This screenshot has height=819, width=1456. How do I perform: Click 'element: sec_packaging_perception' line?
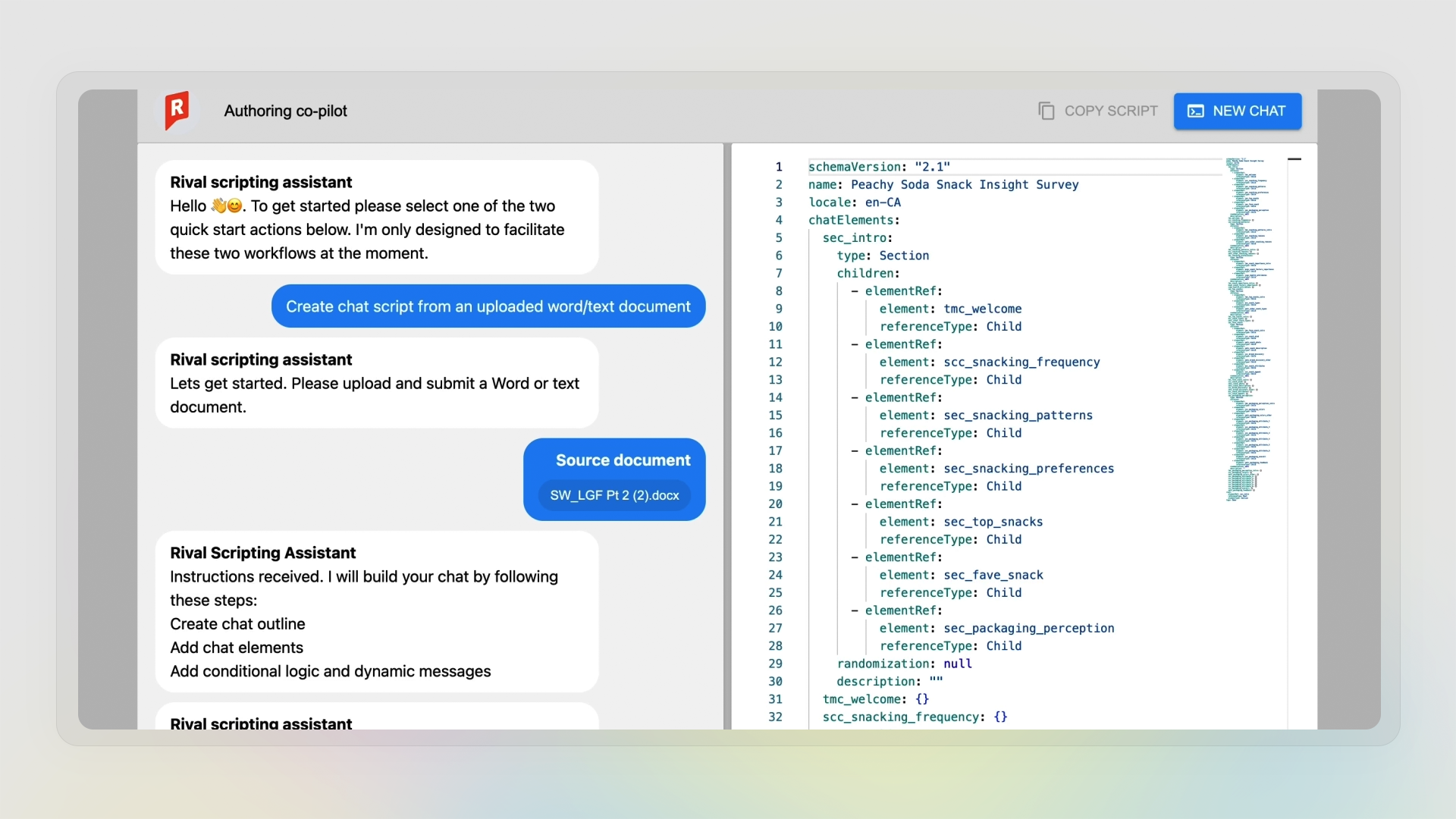tap(996, 628)
